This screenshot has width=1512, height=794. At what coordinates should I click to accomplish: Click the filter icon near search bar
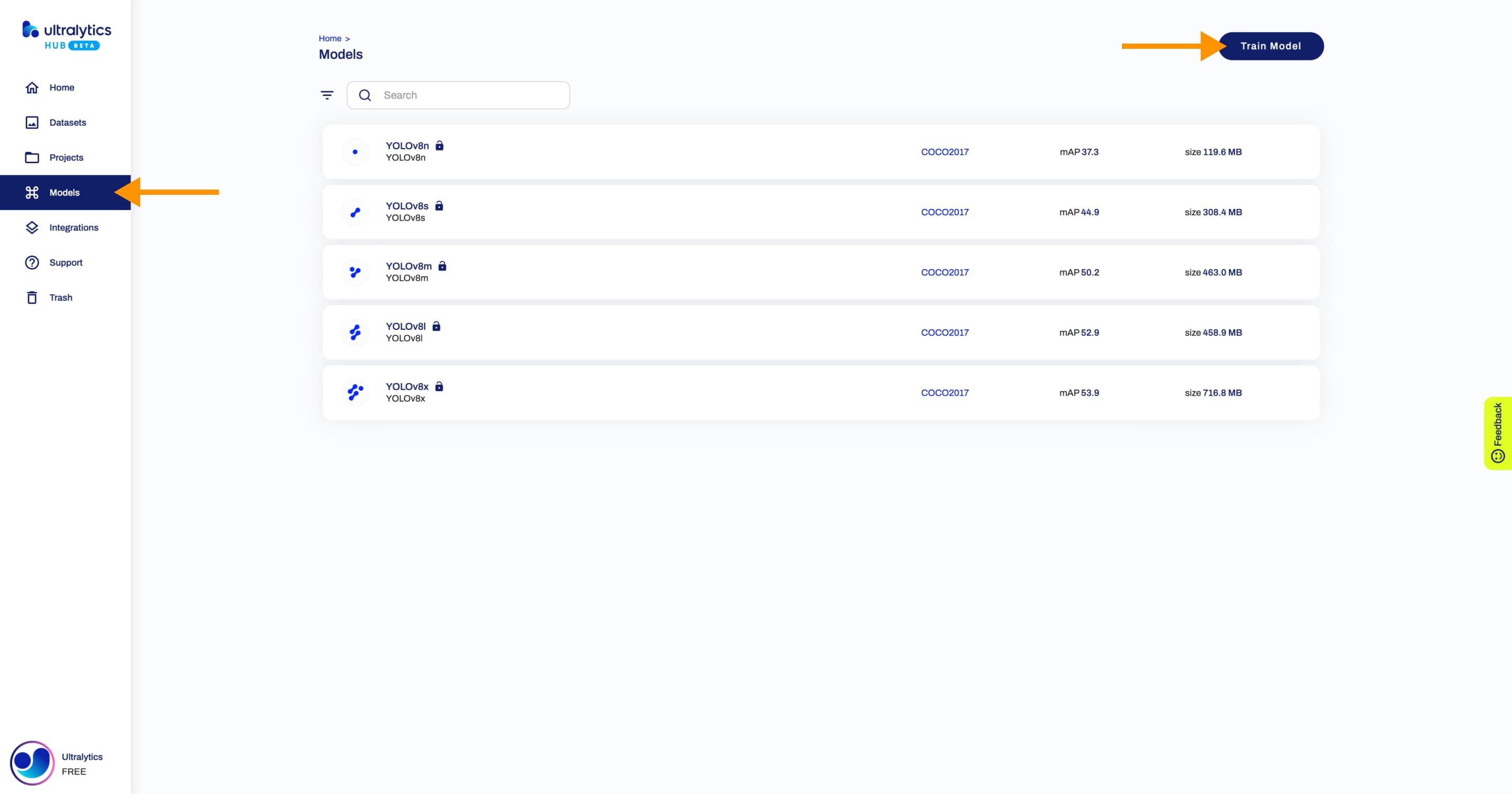(328, 95)
